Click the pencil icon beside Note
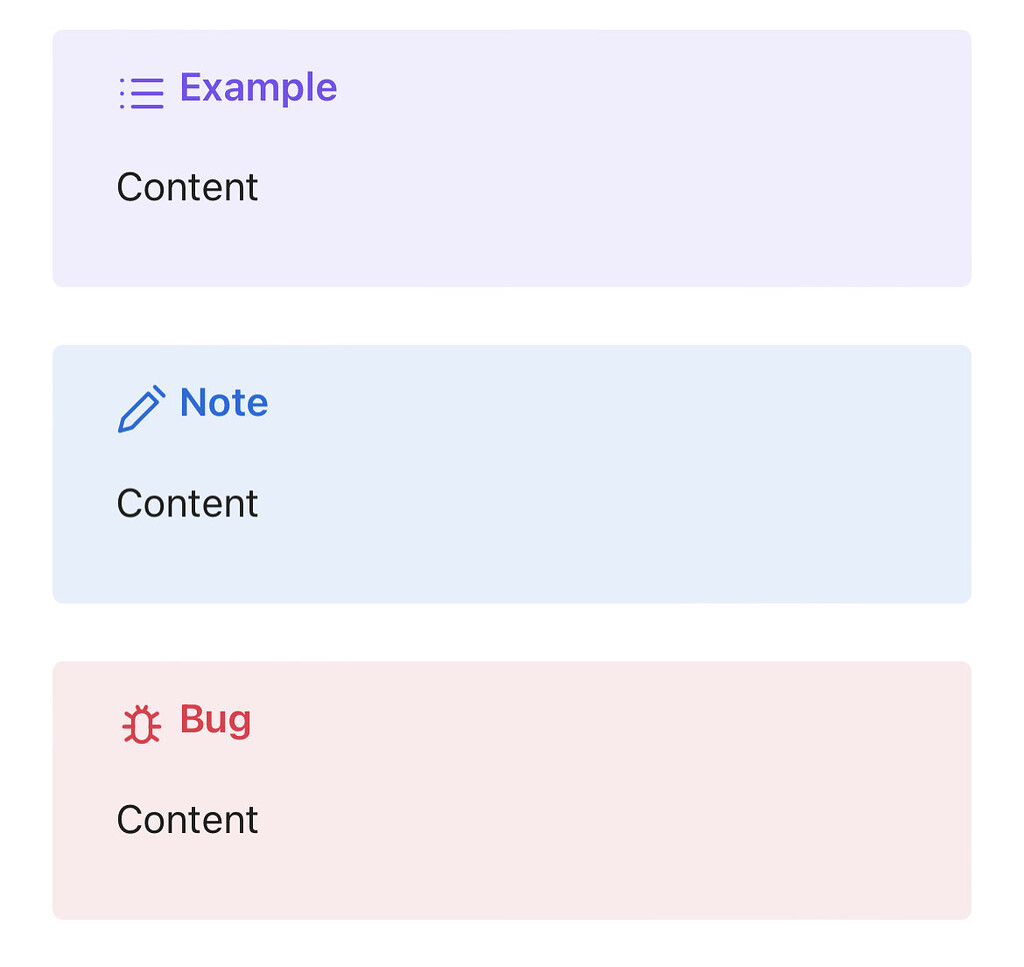 pos(142,409)
